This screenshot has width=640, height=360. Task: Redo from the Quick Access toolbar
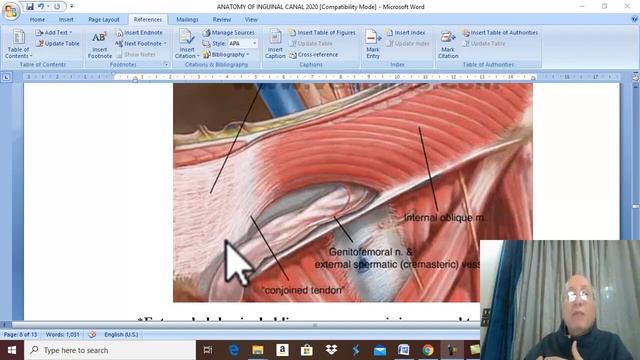click(x=57, y=7)
